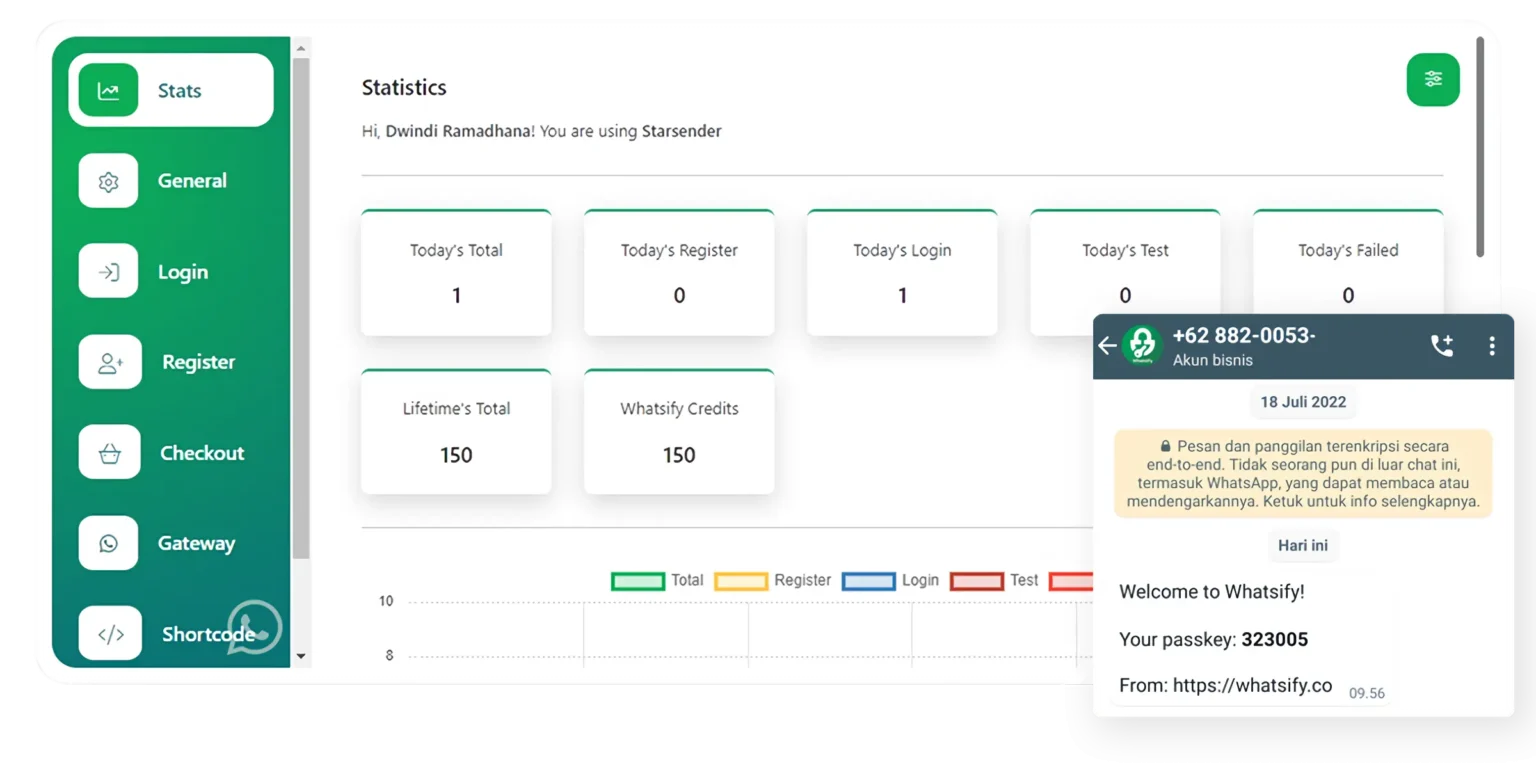Open the Stats menu item

click(x=171, y=90)
